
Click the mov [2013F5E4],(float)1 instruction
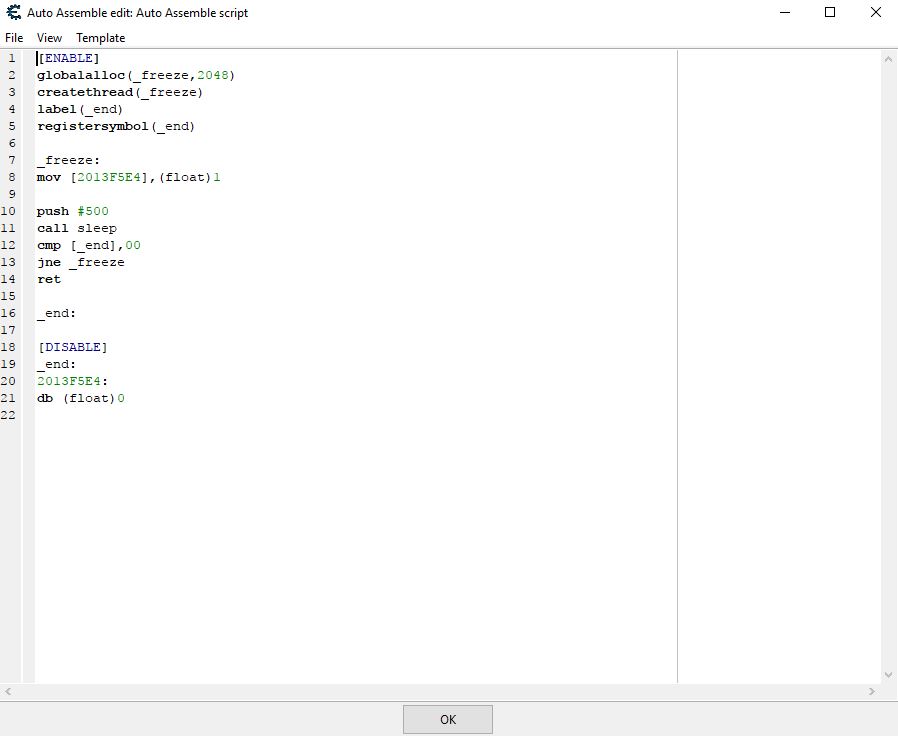click(128, 177)
